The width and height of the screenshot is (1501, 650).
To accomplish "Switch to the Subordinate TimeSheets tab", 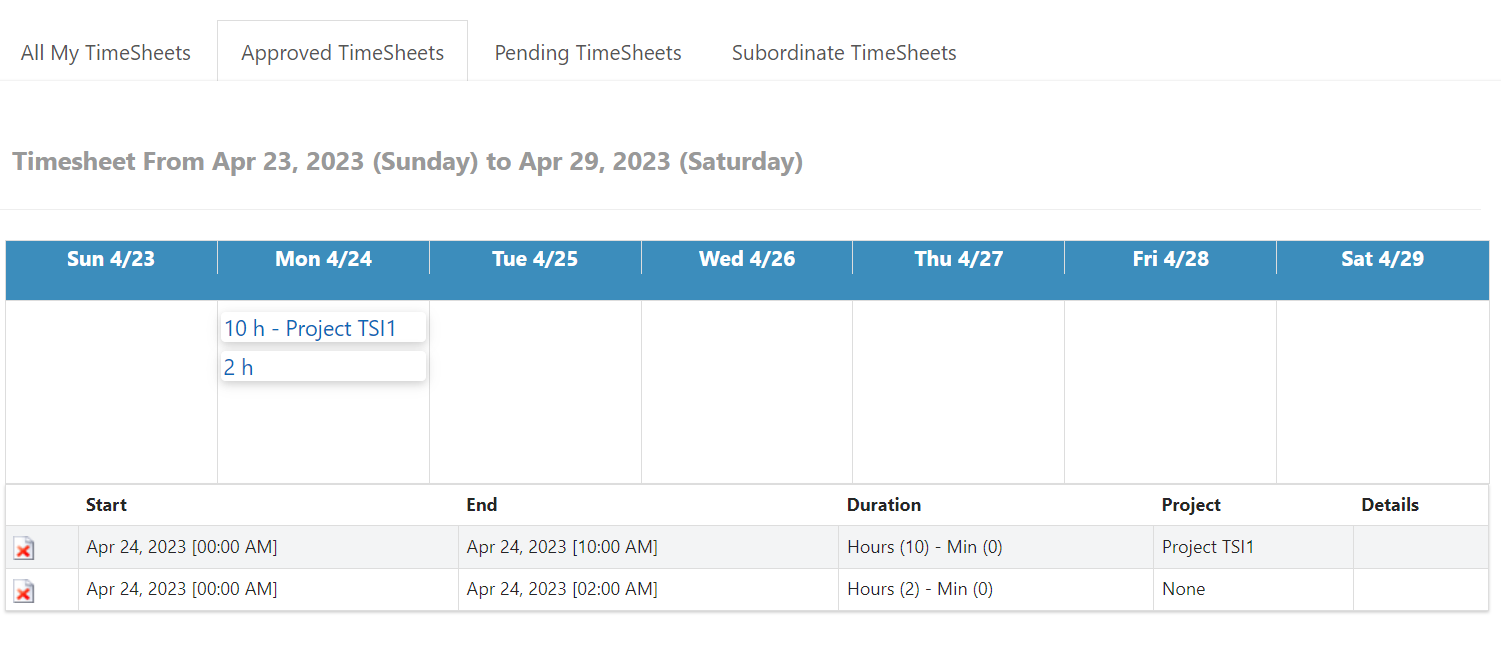I will tap(843, 52).
